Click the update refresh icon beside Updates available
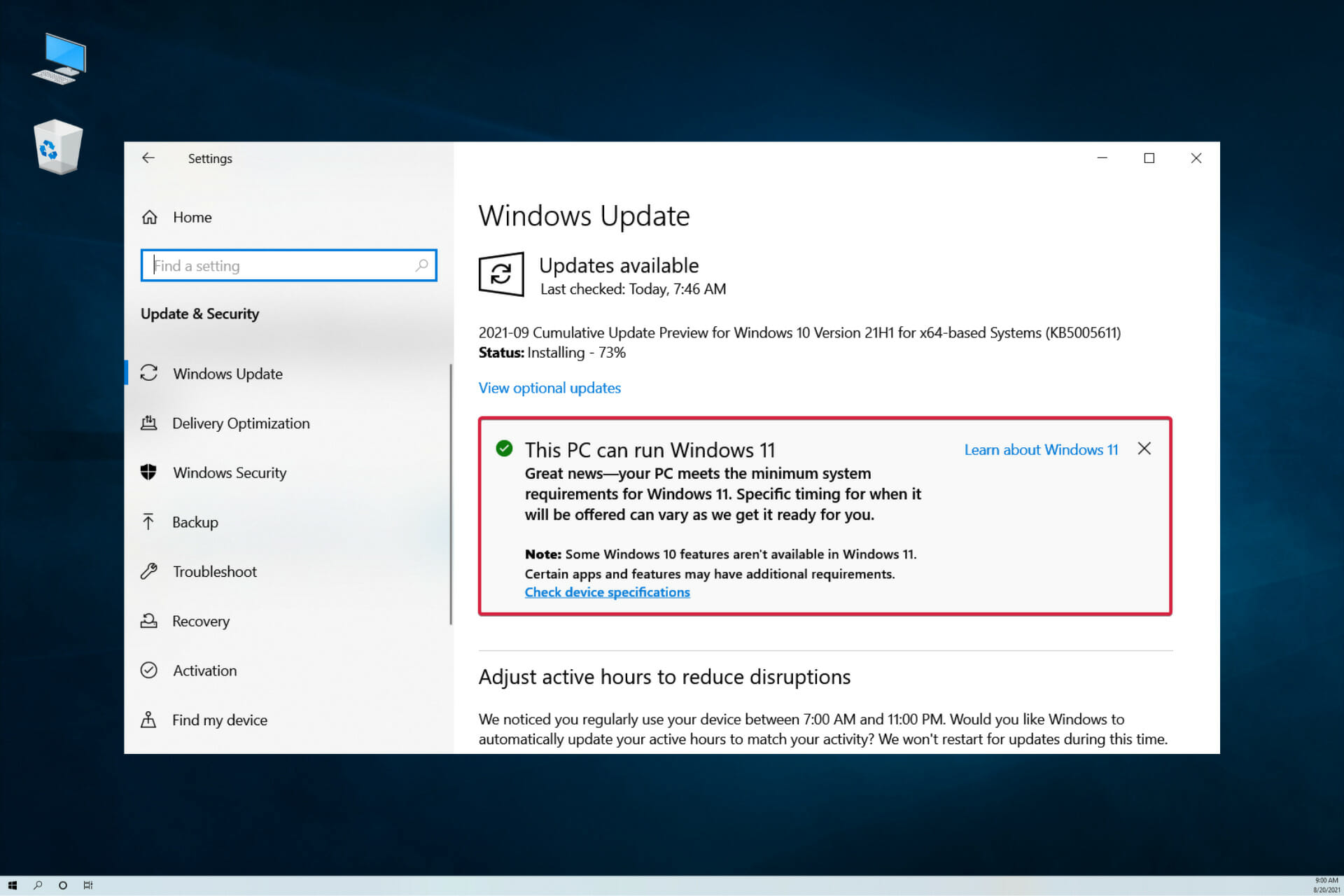The height and width of the screenshot is (896, 1344). [x=501, y=274]
